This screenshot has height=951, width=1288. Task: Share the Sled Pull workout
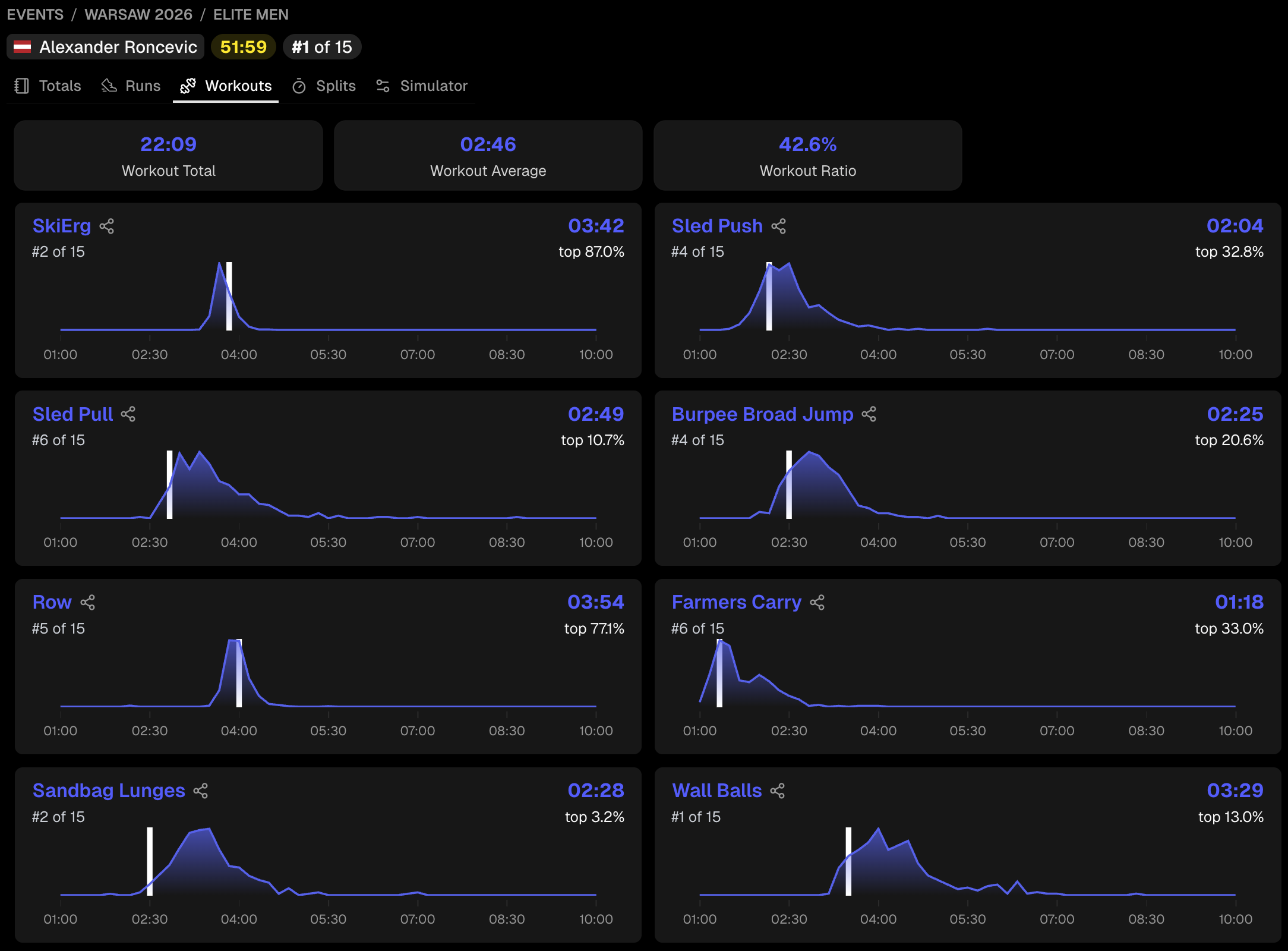tap(128, 414)
